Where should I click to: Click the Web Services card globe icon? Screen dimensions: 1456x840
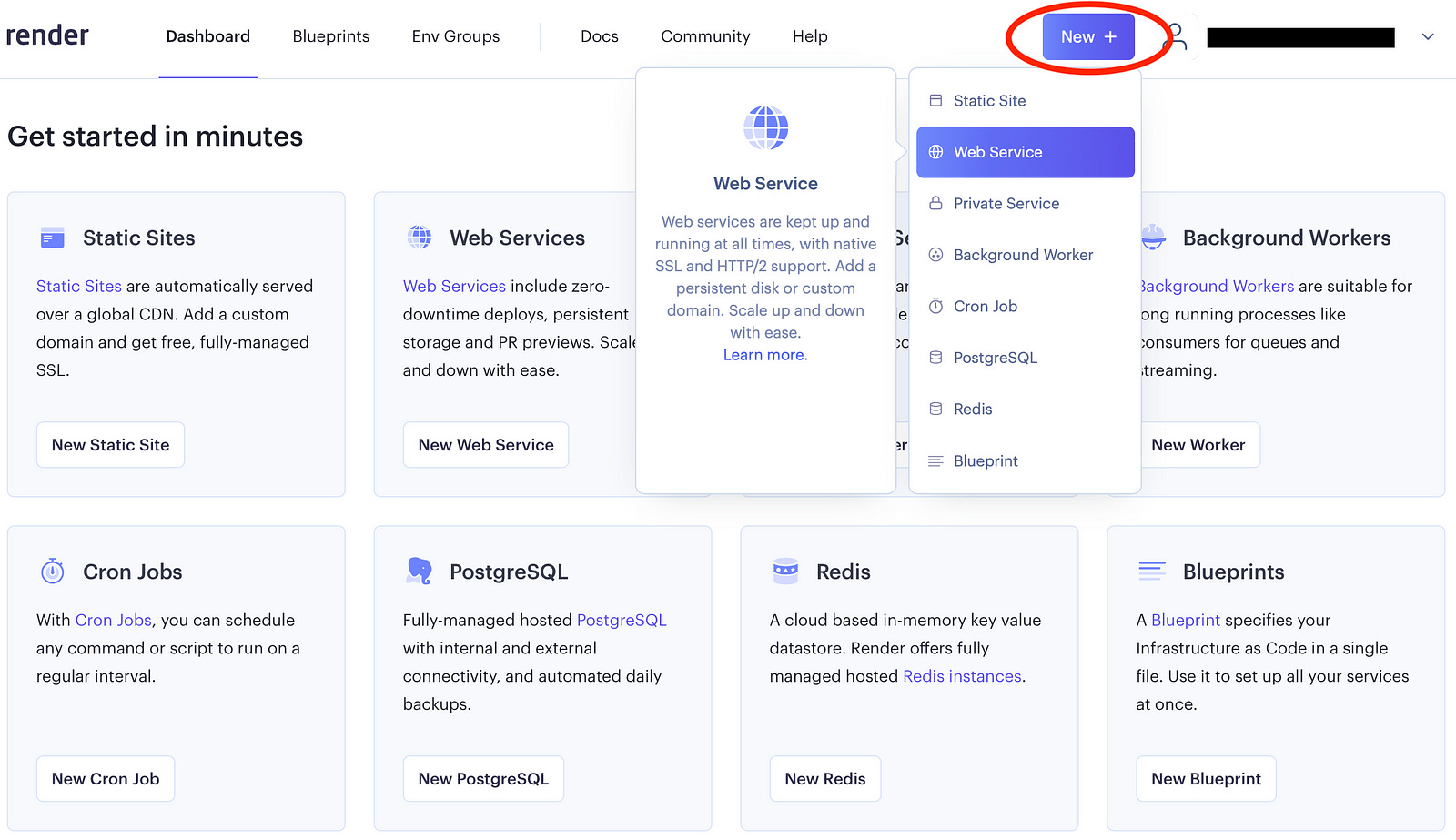pos(420,238)
